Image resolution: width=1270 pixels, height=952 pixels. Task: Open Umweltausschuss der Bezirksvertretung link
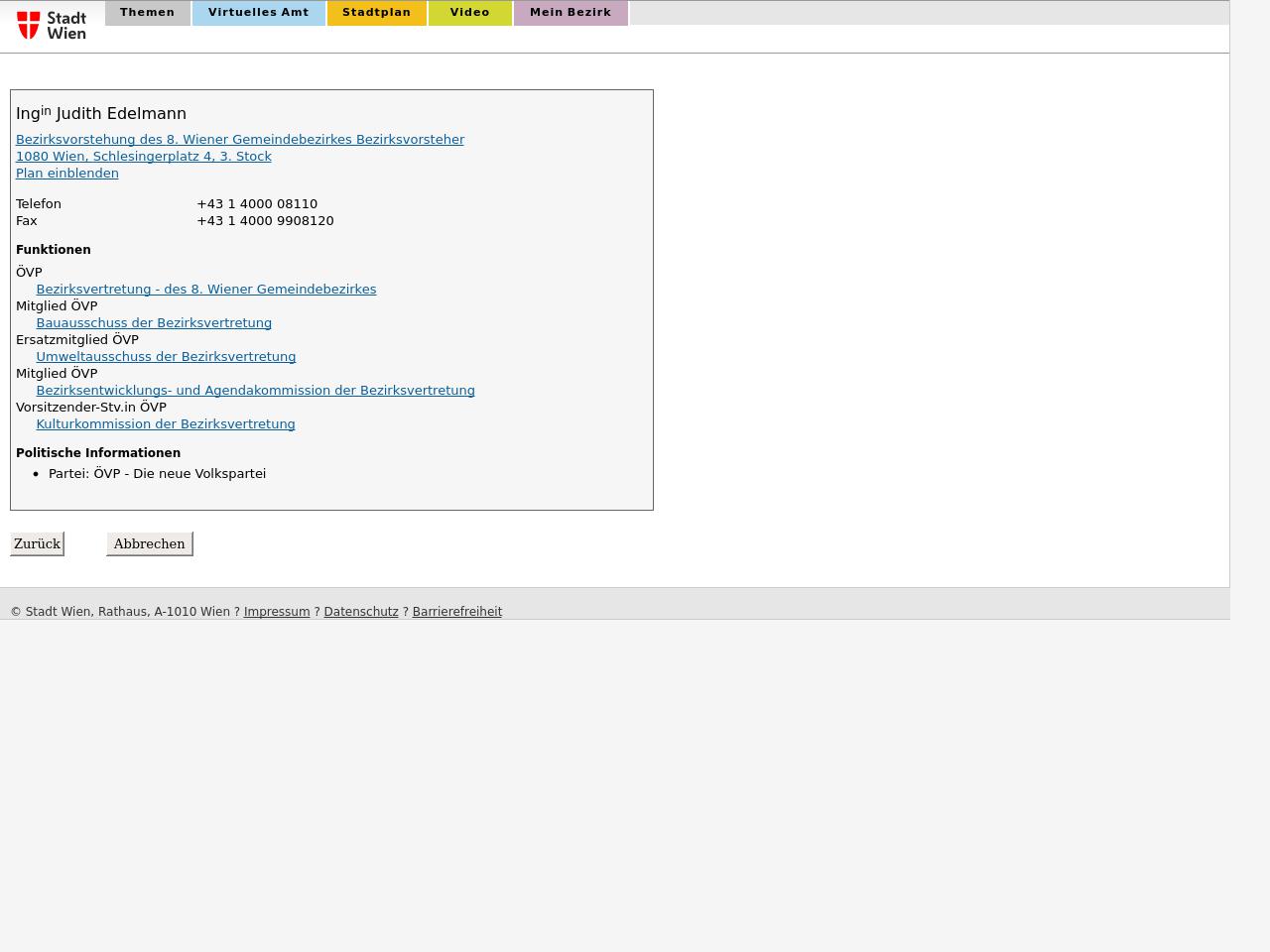(165, 357)
